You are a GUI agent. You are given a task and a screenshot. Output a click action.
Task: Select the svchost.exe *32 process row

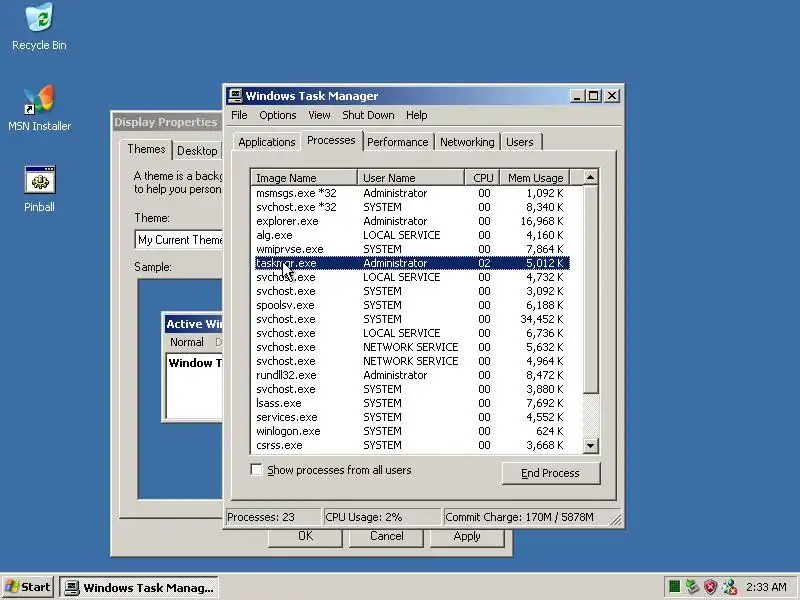point(412,207)
